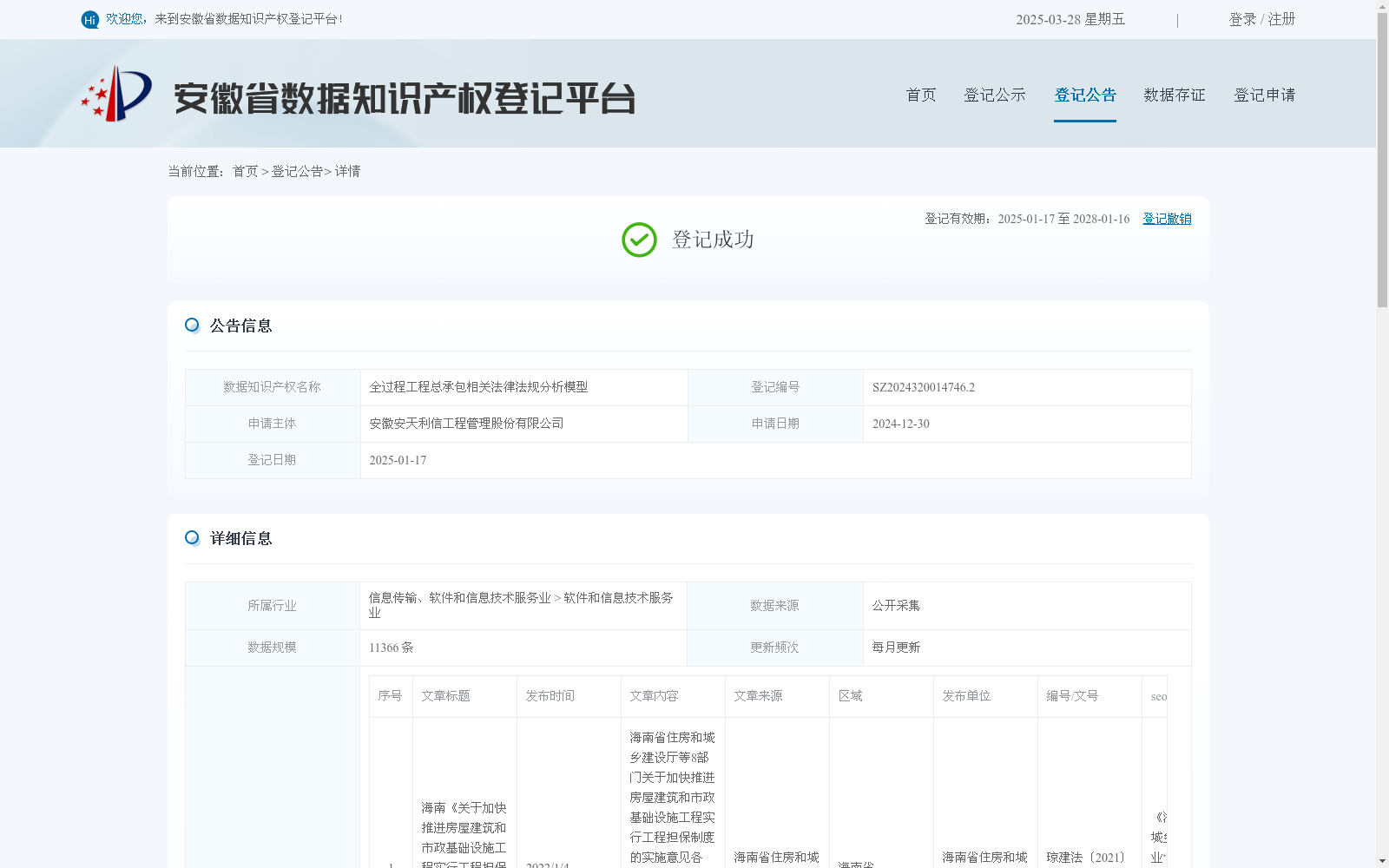Click registration number SZ2024320014746.2
The image size is (1389, 868).
click(924, 387)
